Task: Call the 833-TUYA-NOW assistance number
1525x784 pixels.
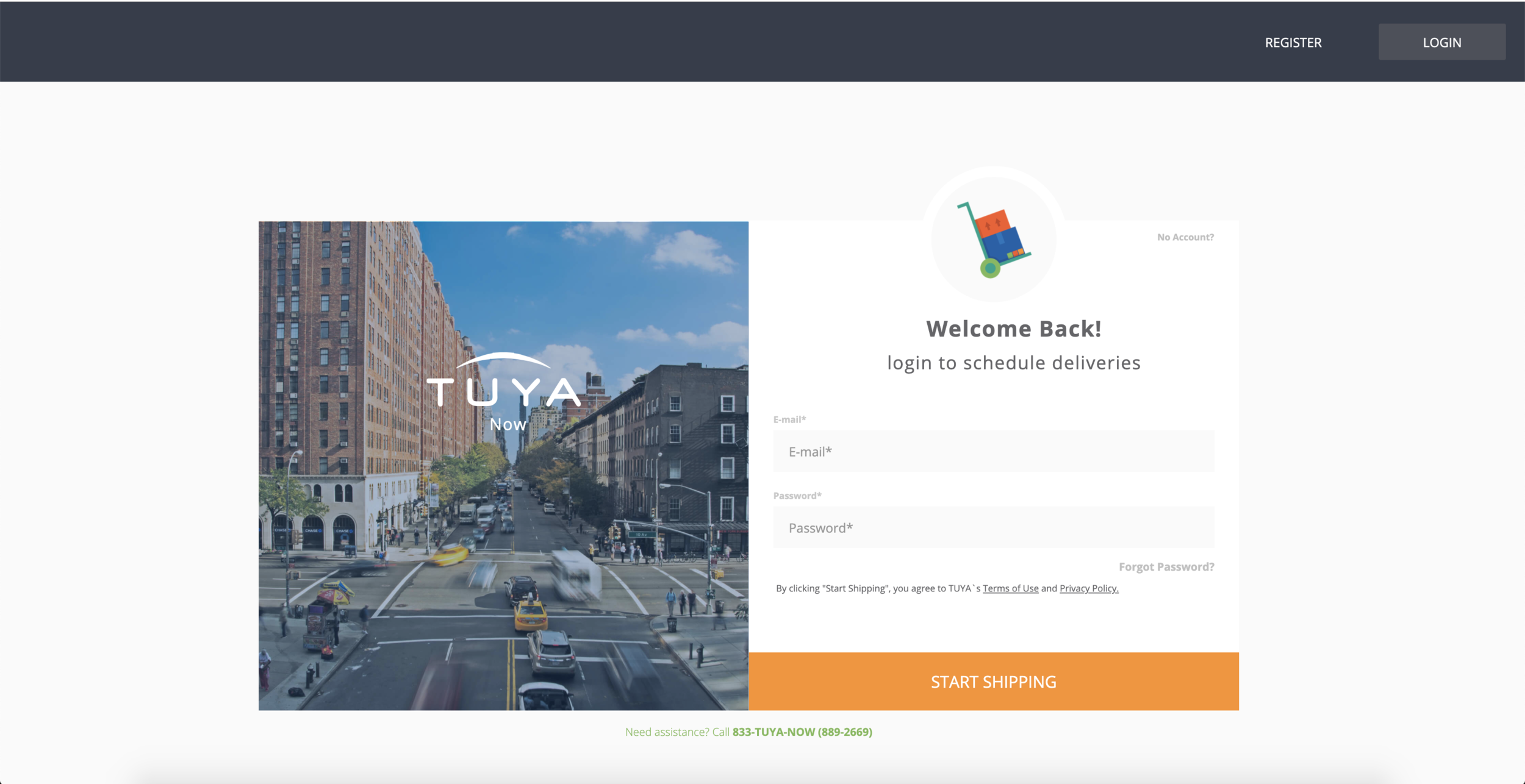Action: [x=802, y=732]
